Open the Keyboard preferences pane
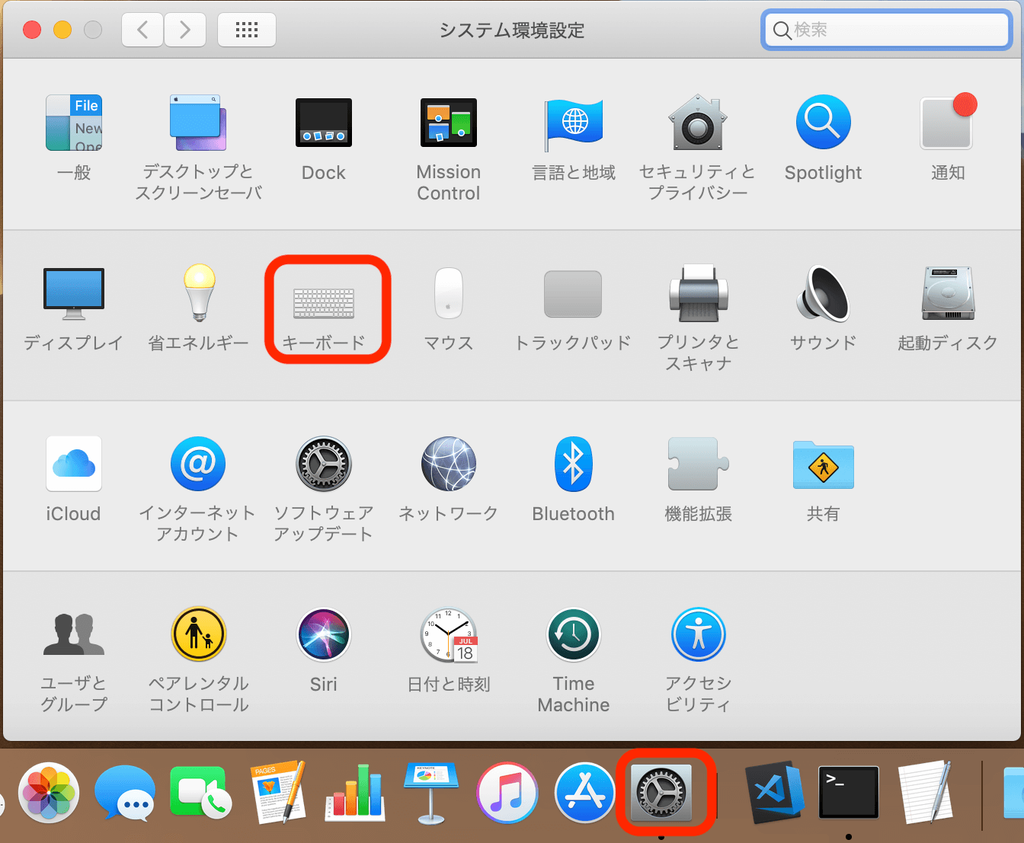This screenshot has width=1024, height=843. tap(327, 295)
